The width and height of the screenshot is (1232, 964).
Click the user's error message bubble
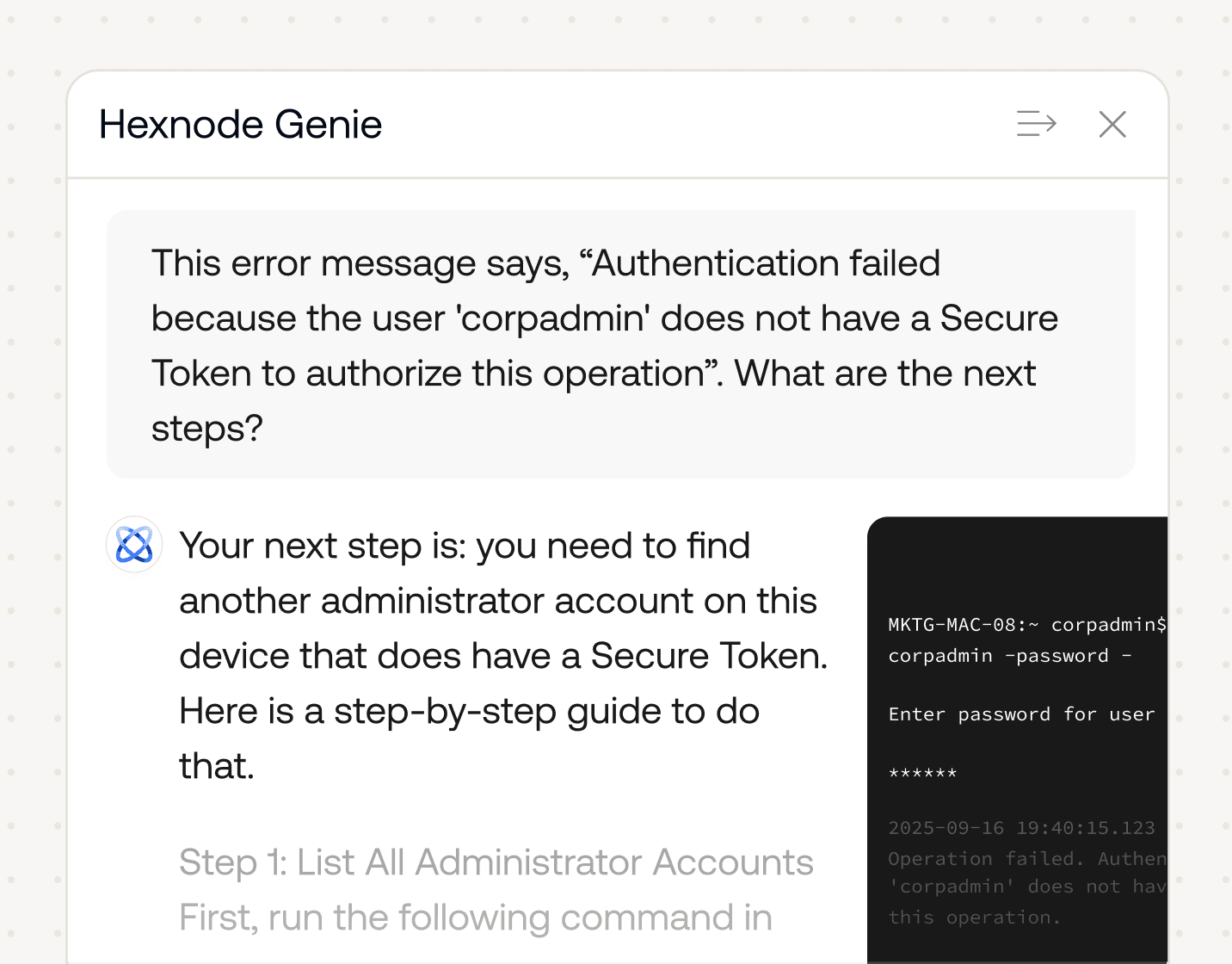619,344
